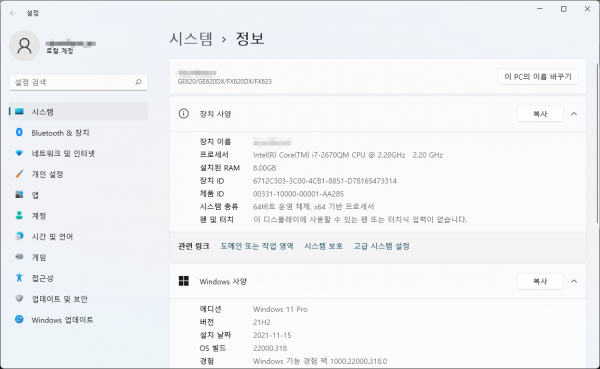The height and width of the screenshot is (369, 600).
Task: Click the gaming controller icon beside 게임
Action: 19,257
